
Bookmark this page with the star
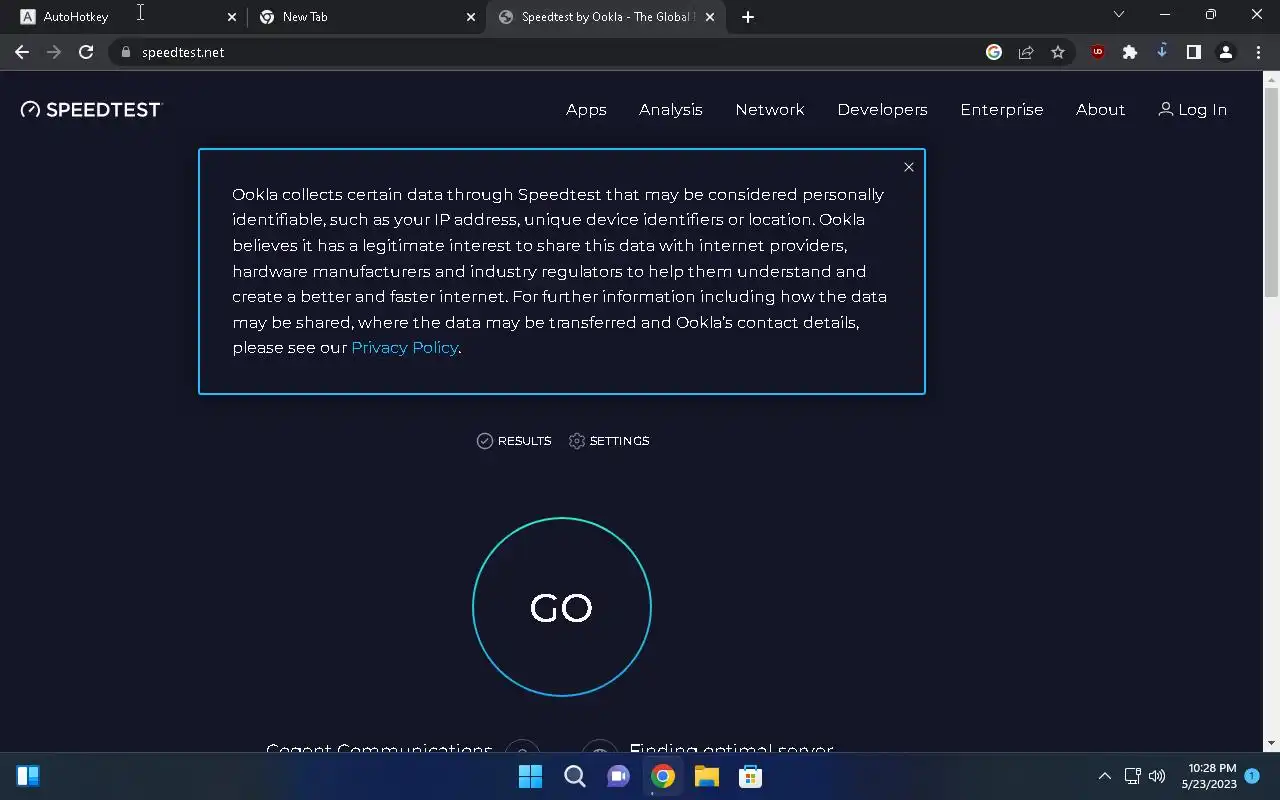[1058, 52]
